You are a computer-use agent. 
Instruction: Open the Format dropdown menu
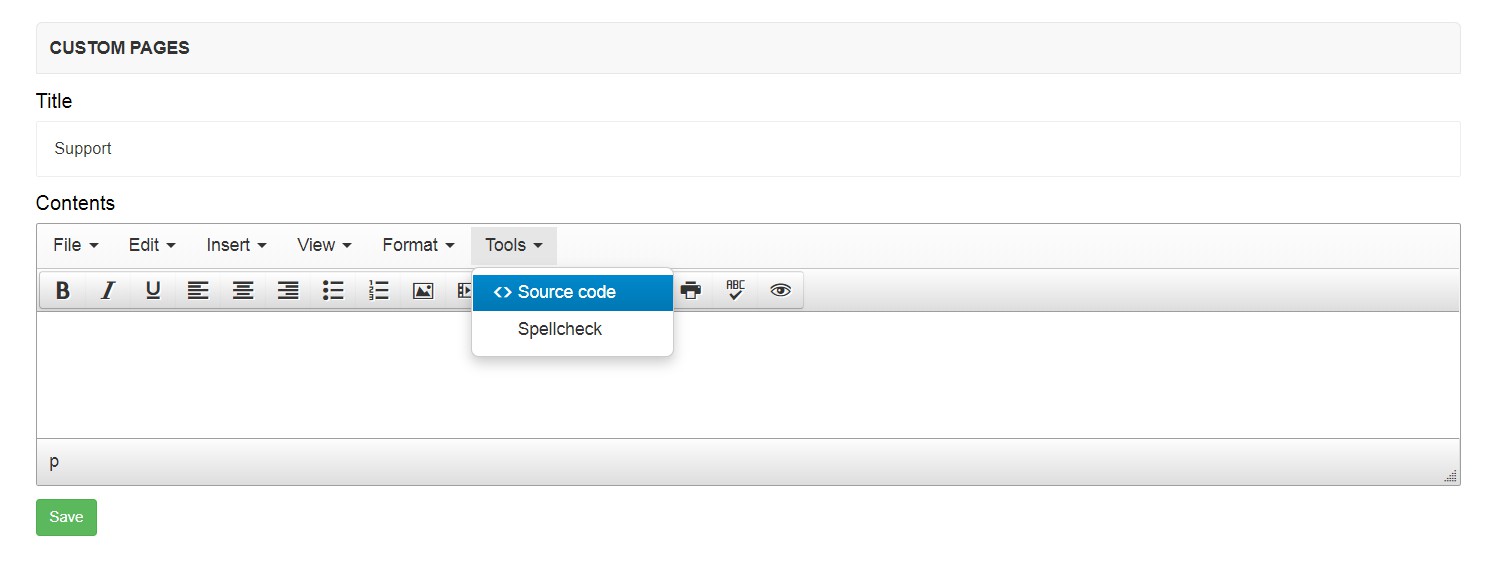pyautogui.click(x=418, y=245)
